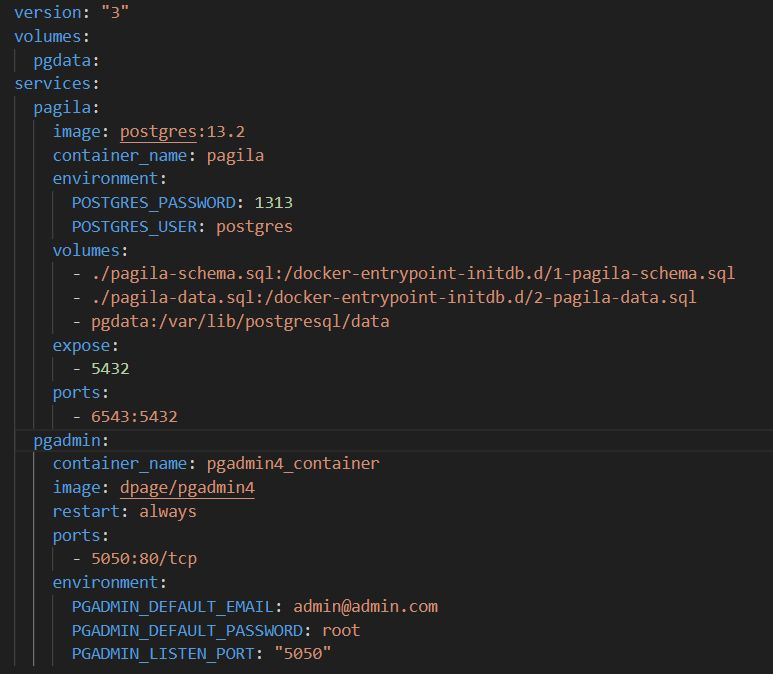Click the pagila-data.sql volume mapping line
Image resolution: width=773 pixels, height=674 pixels.
[394, 297]
